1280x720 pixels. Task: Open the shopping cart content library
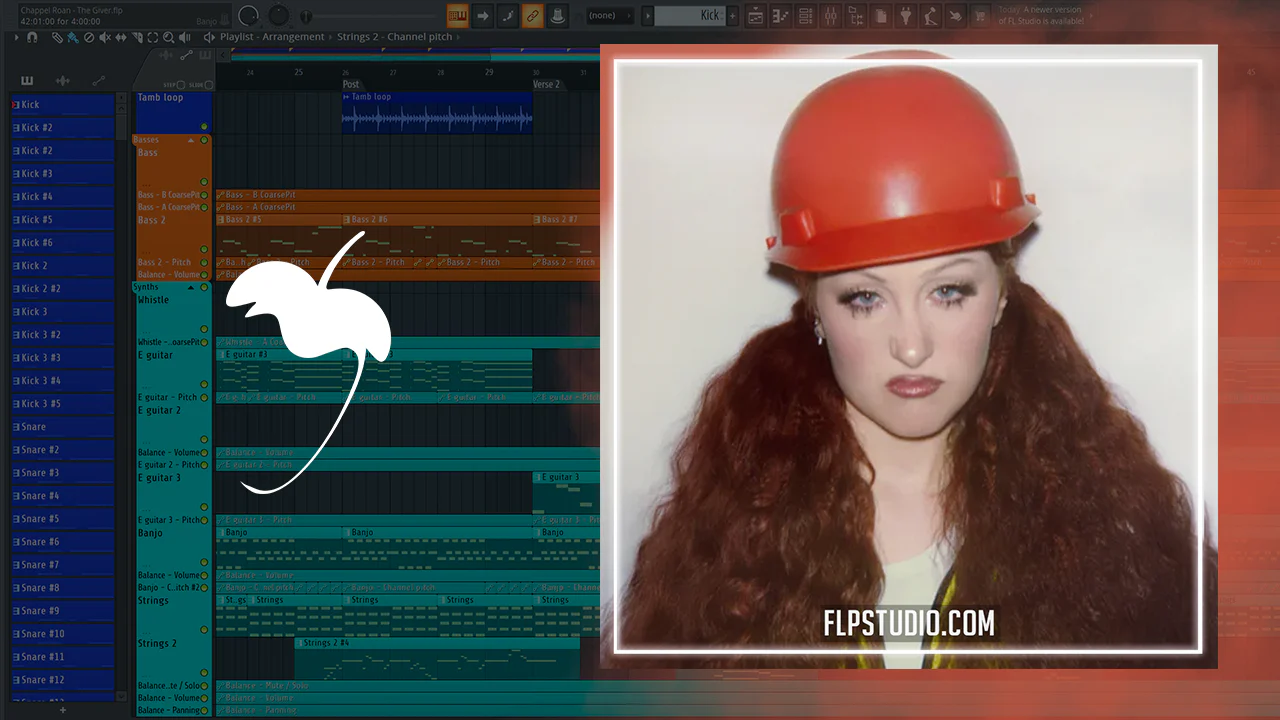click(x=981, y=16)
